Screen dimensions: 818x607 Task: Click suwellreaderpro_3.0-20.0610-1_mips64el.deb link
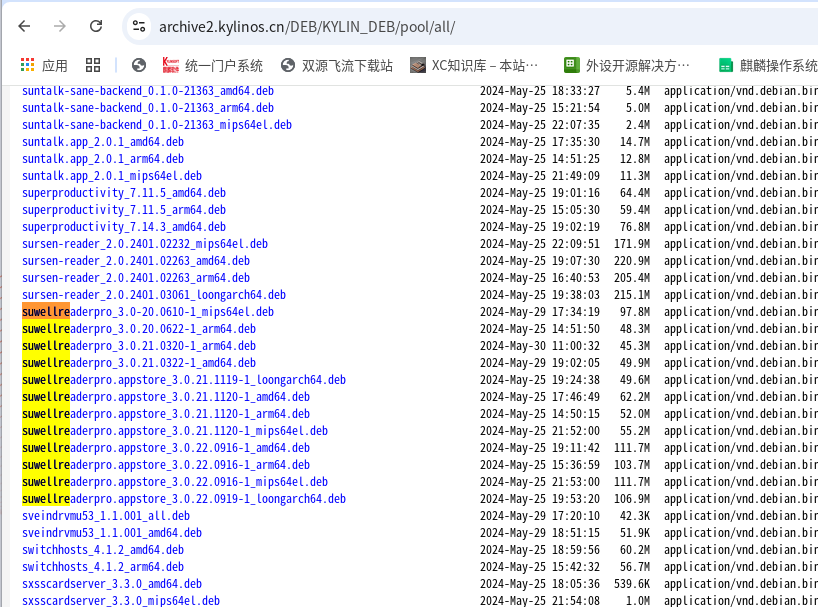point(147,312)
